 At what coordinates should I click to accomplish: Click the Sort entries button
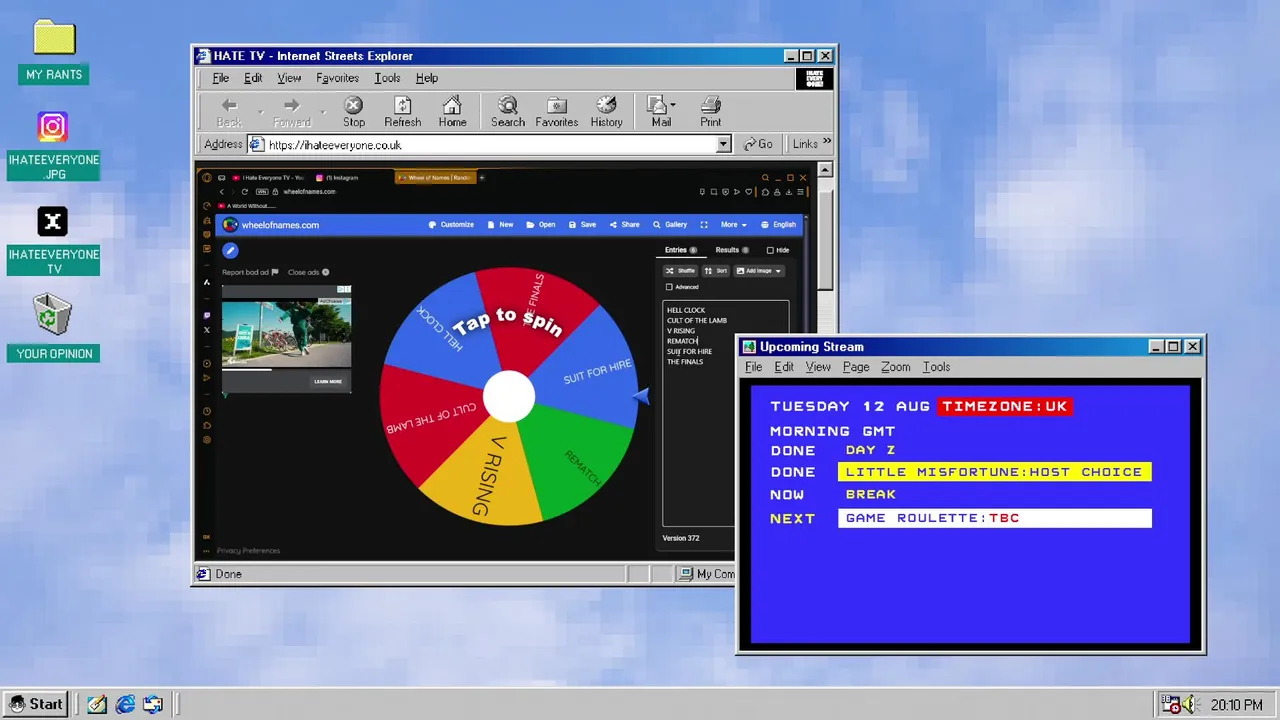(715, 271)
